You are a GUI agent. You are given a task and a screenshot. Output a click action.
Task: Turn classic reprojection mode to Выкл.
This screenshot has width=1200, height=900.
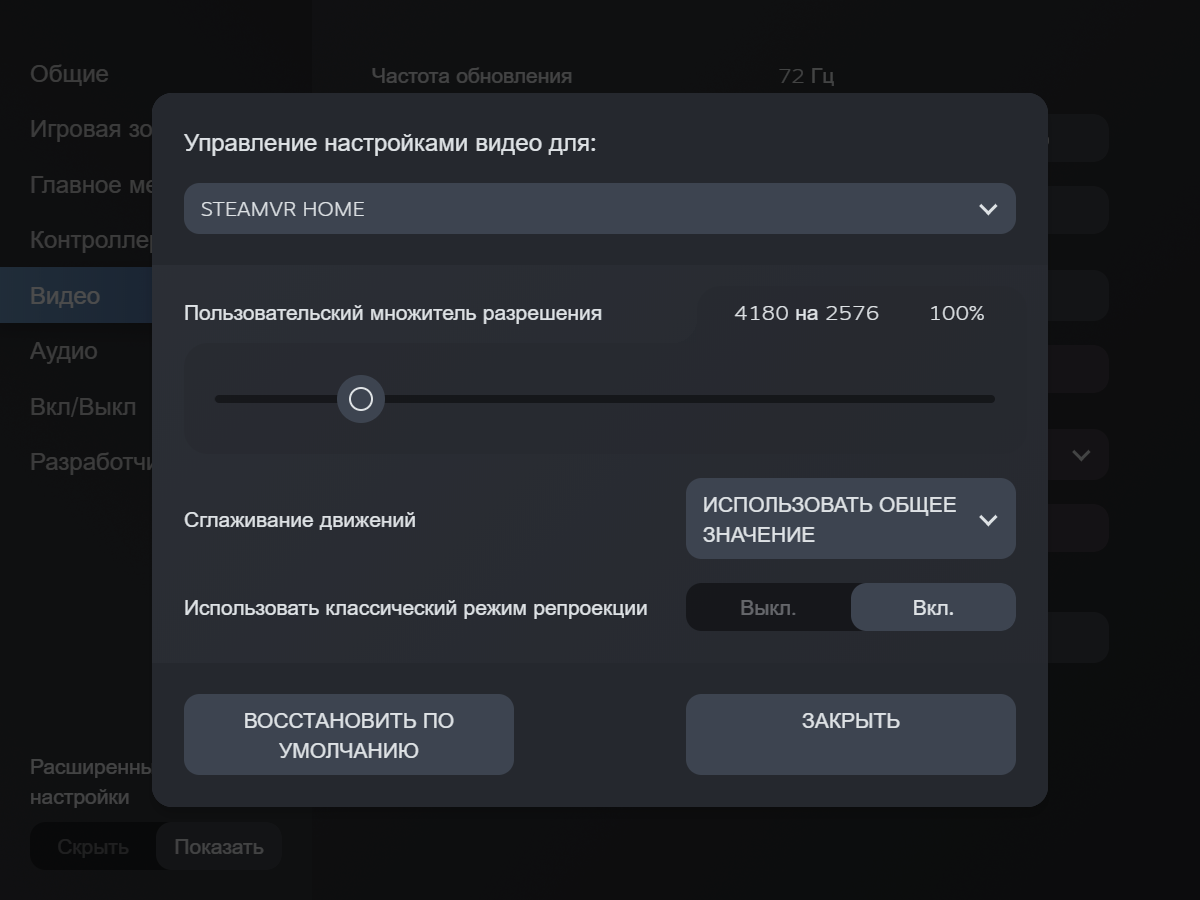[768, 608]
